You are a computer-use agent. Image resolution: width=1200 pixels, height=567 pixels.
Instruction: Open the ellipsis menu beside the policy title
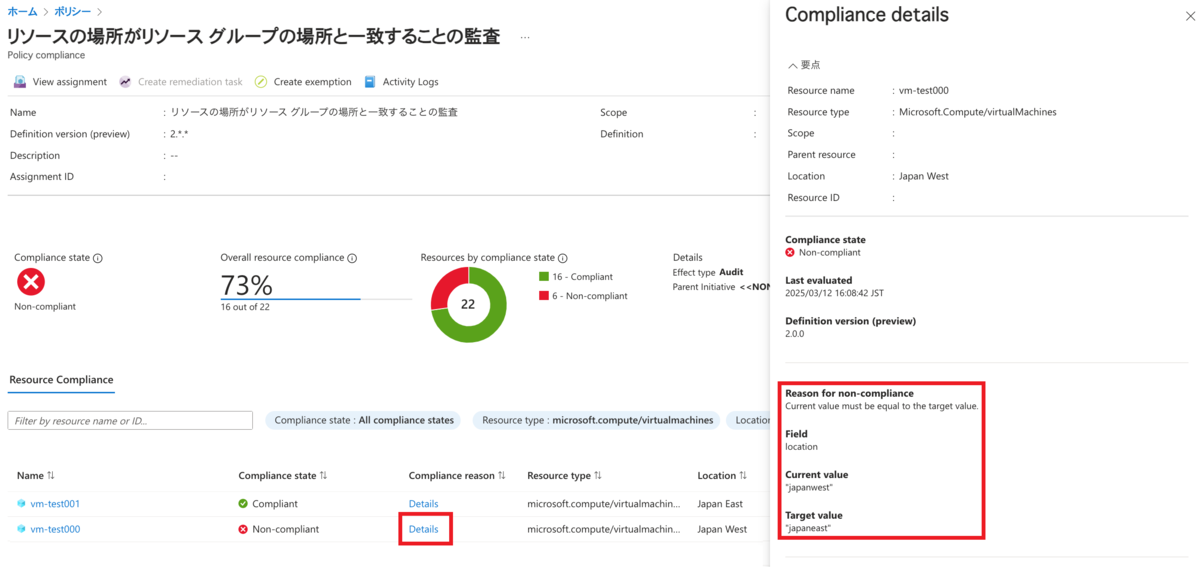pyautogui.click(x=525, y=37)
